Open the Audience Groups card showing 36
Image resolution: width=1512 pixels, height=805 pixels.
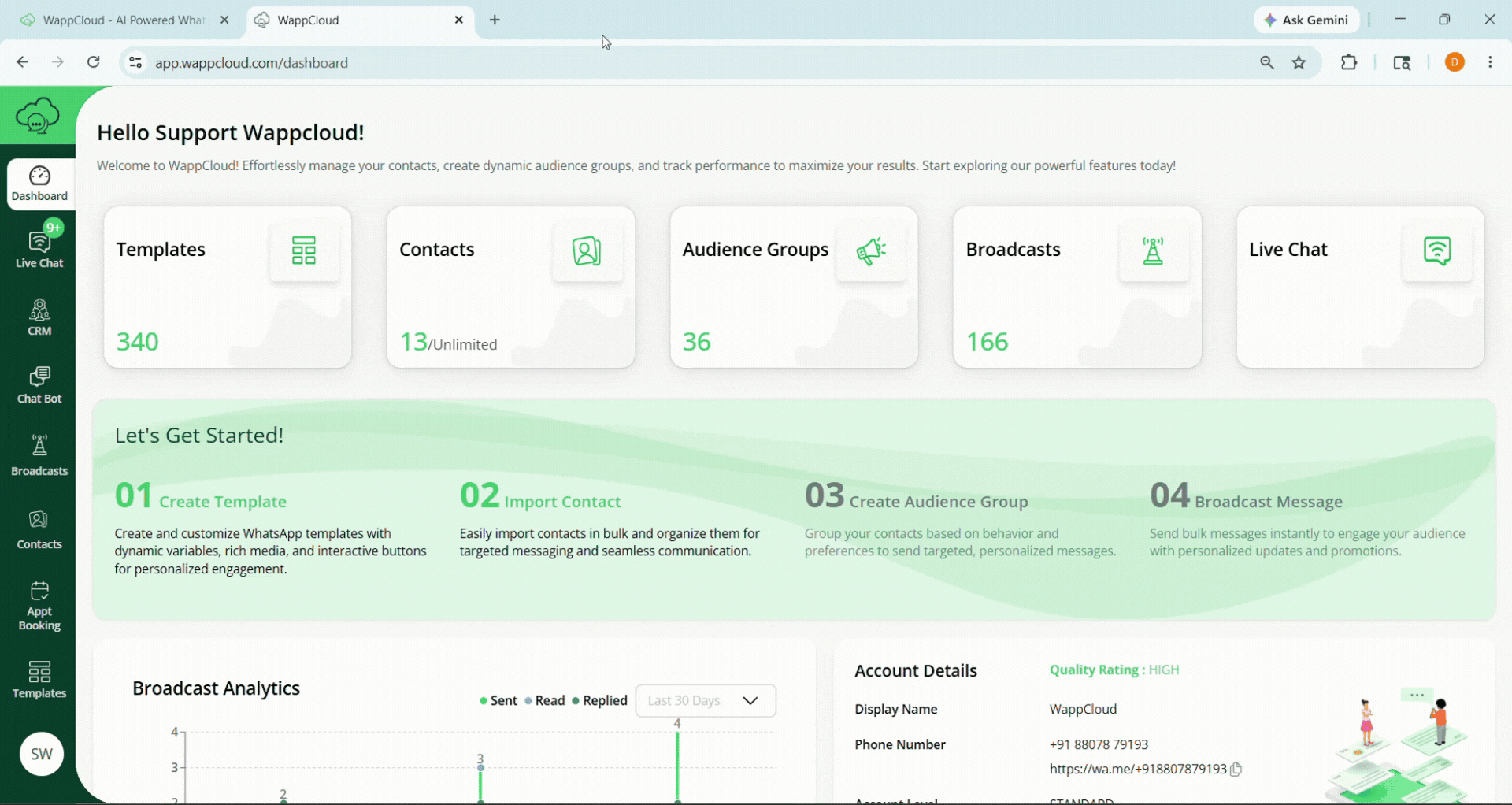[794, 287]
